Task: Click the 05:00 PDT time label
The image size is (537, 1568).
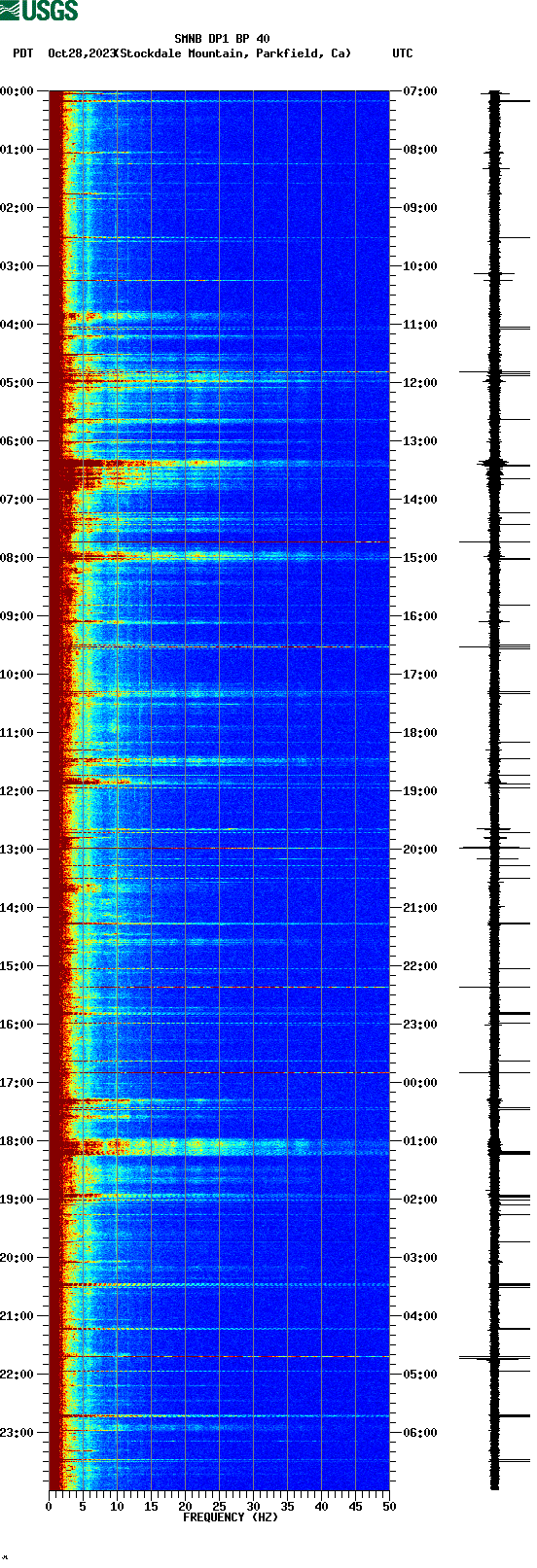Action: (17, 383)
